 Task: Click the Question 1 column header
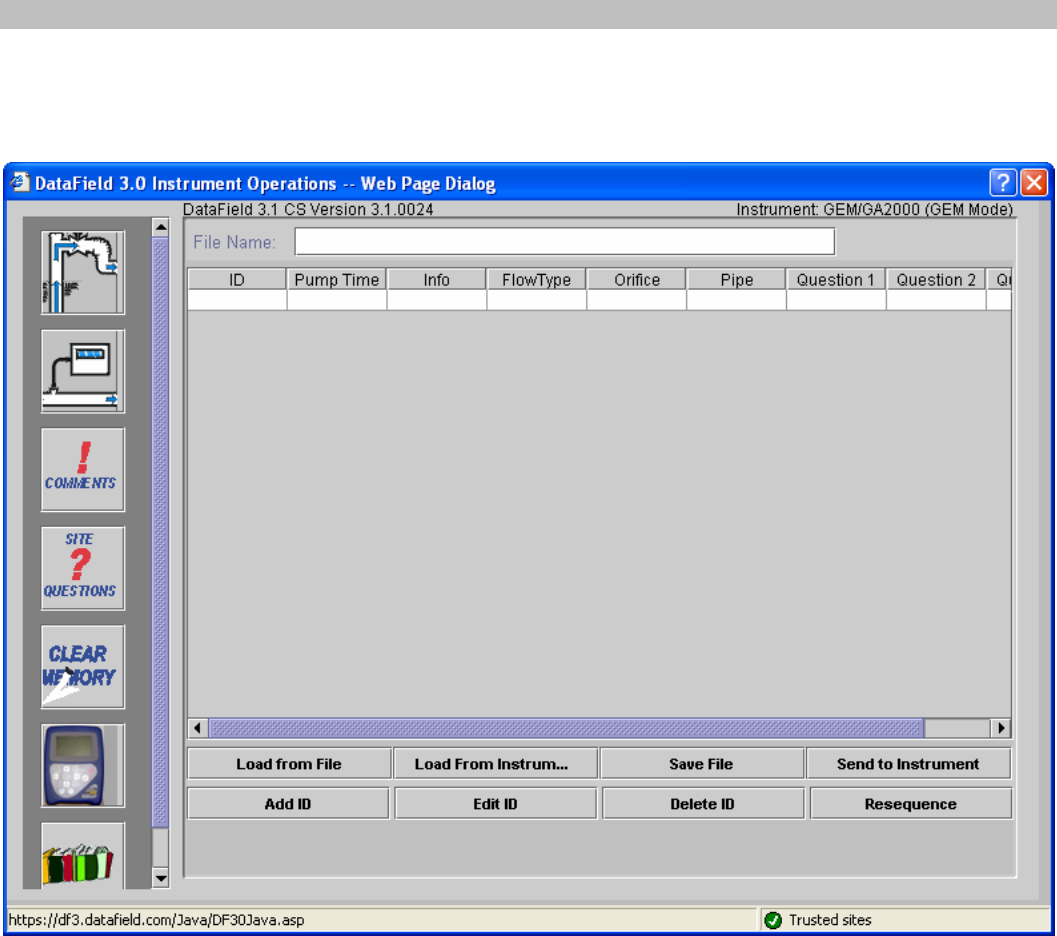[x=836, y=280]
